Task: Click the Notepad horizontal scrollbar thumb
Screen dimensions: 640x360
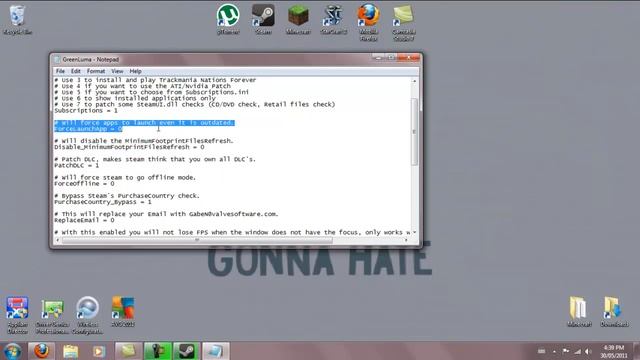Action: pos(197,240)
